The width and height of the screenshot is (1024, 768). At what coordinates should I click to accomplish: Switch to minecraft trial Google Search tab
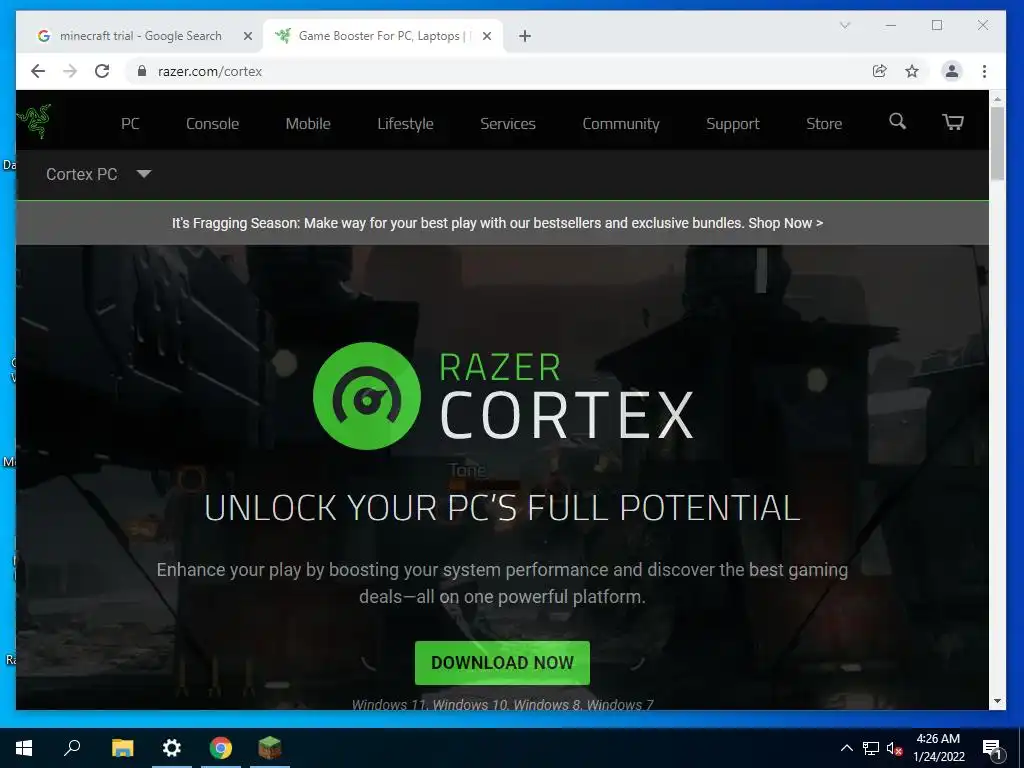tap(139, 36)
